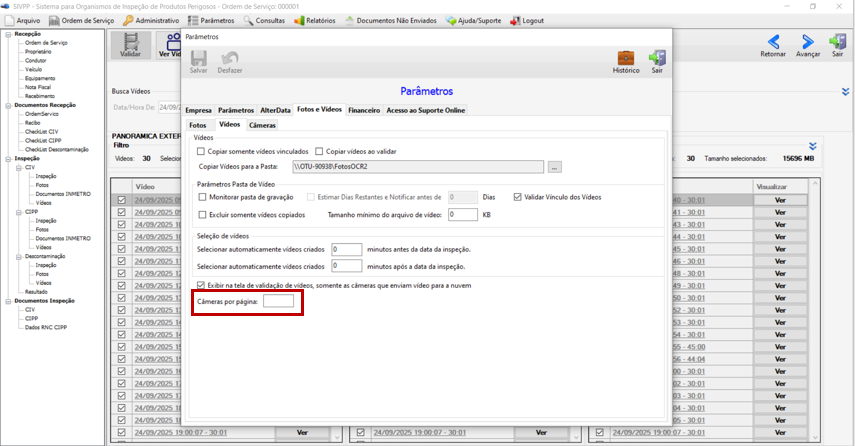Click the Avançar forward arrow
The height and width of the screenshot is (446, 855).
tap(808, 42)
